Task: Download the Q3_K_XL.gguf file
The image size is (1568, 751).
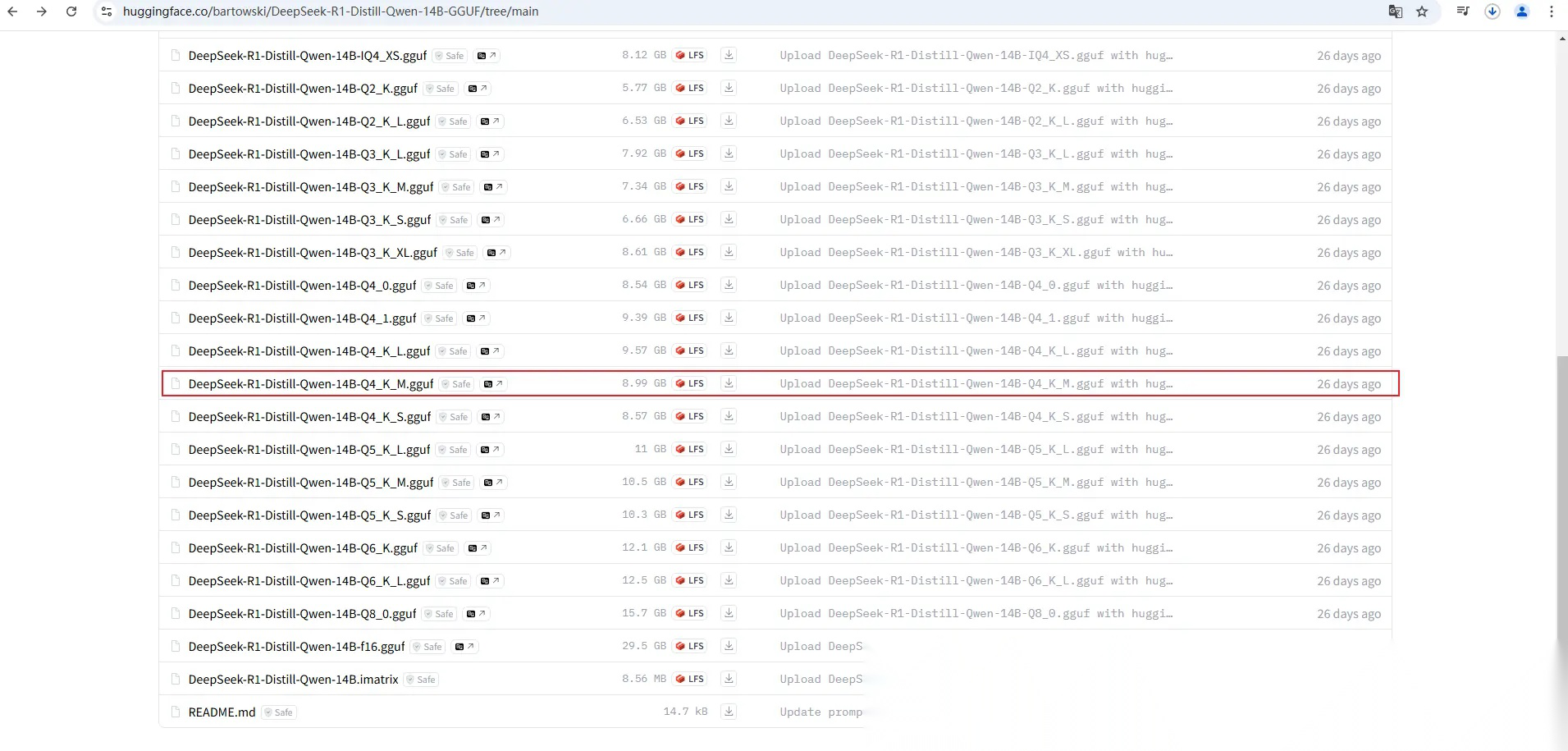Action: pyautogui.click(x=729, y=252)
